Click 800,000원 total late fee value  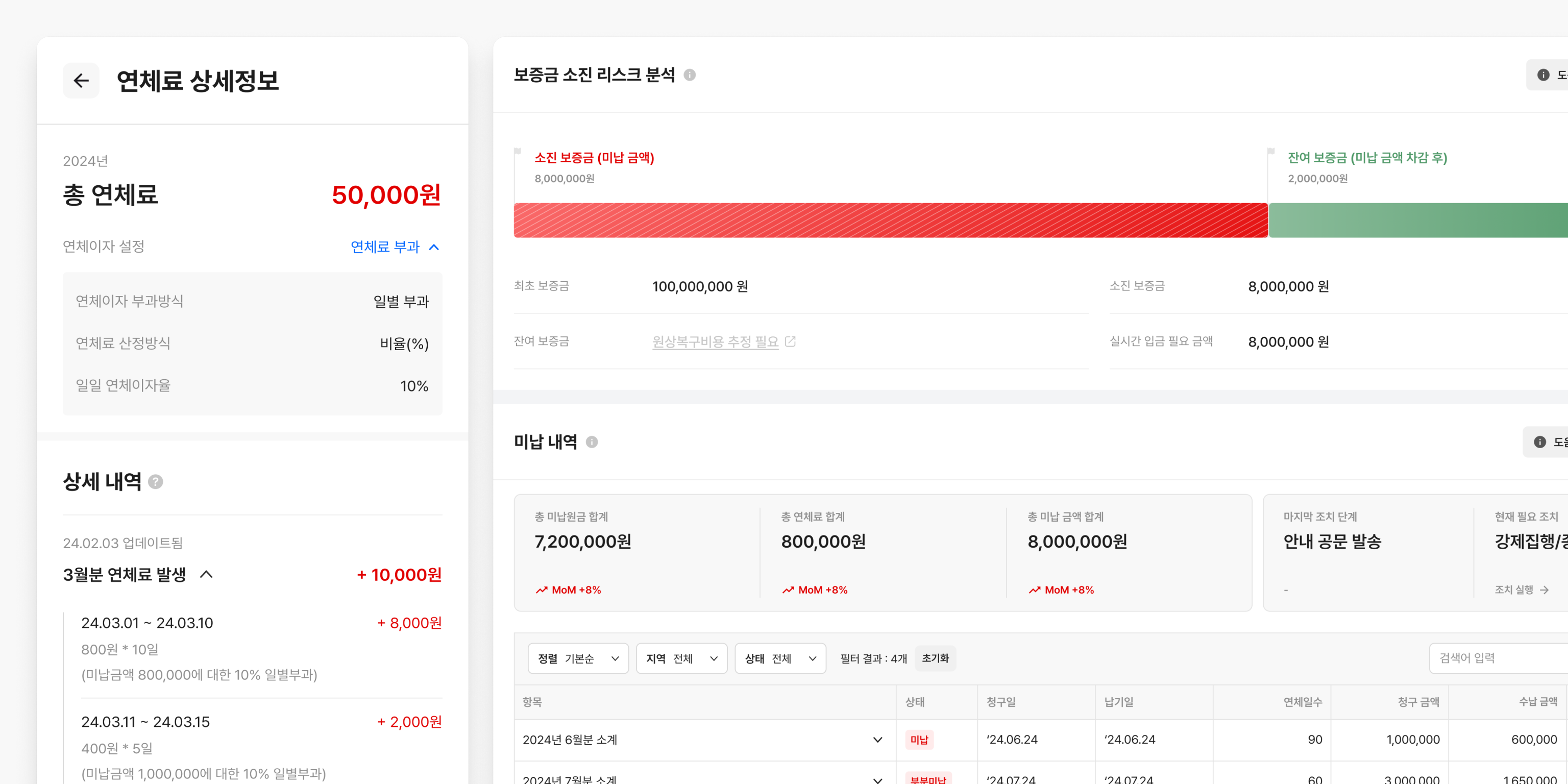pos(823,541)
